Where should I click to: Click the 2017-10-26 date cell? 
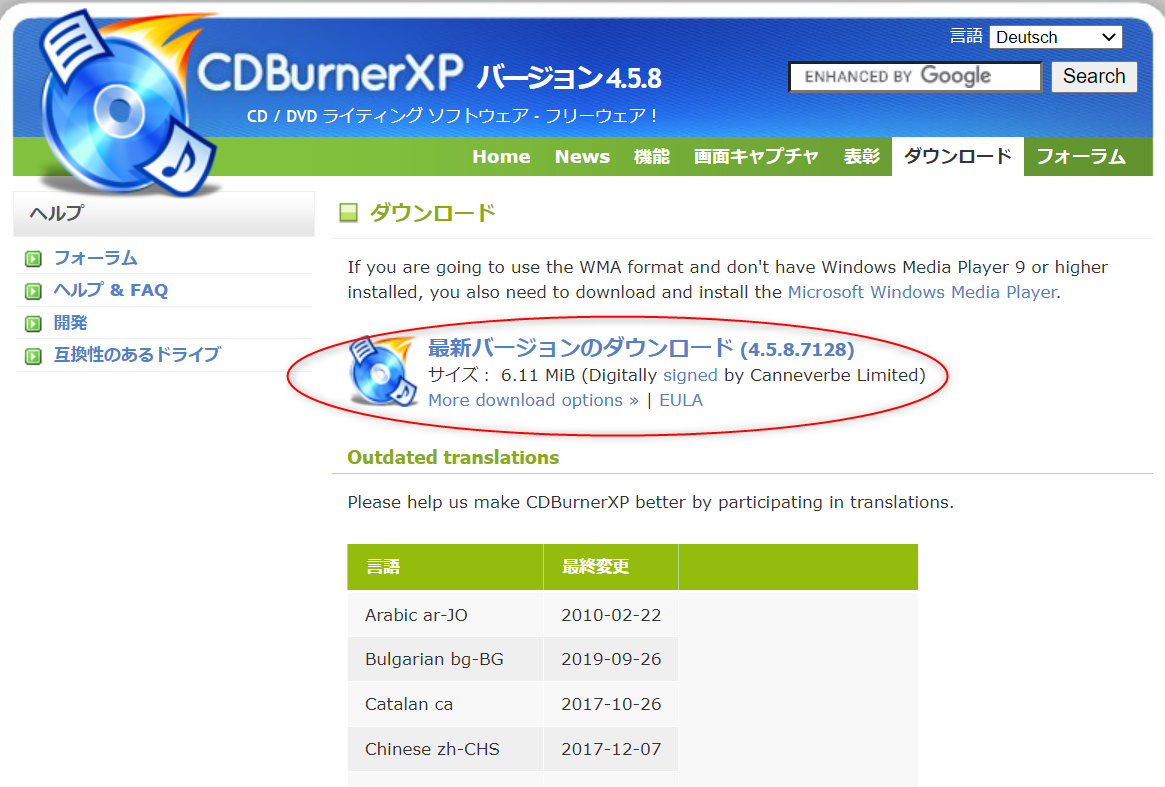(611, 704)
